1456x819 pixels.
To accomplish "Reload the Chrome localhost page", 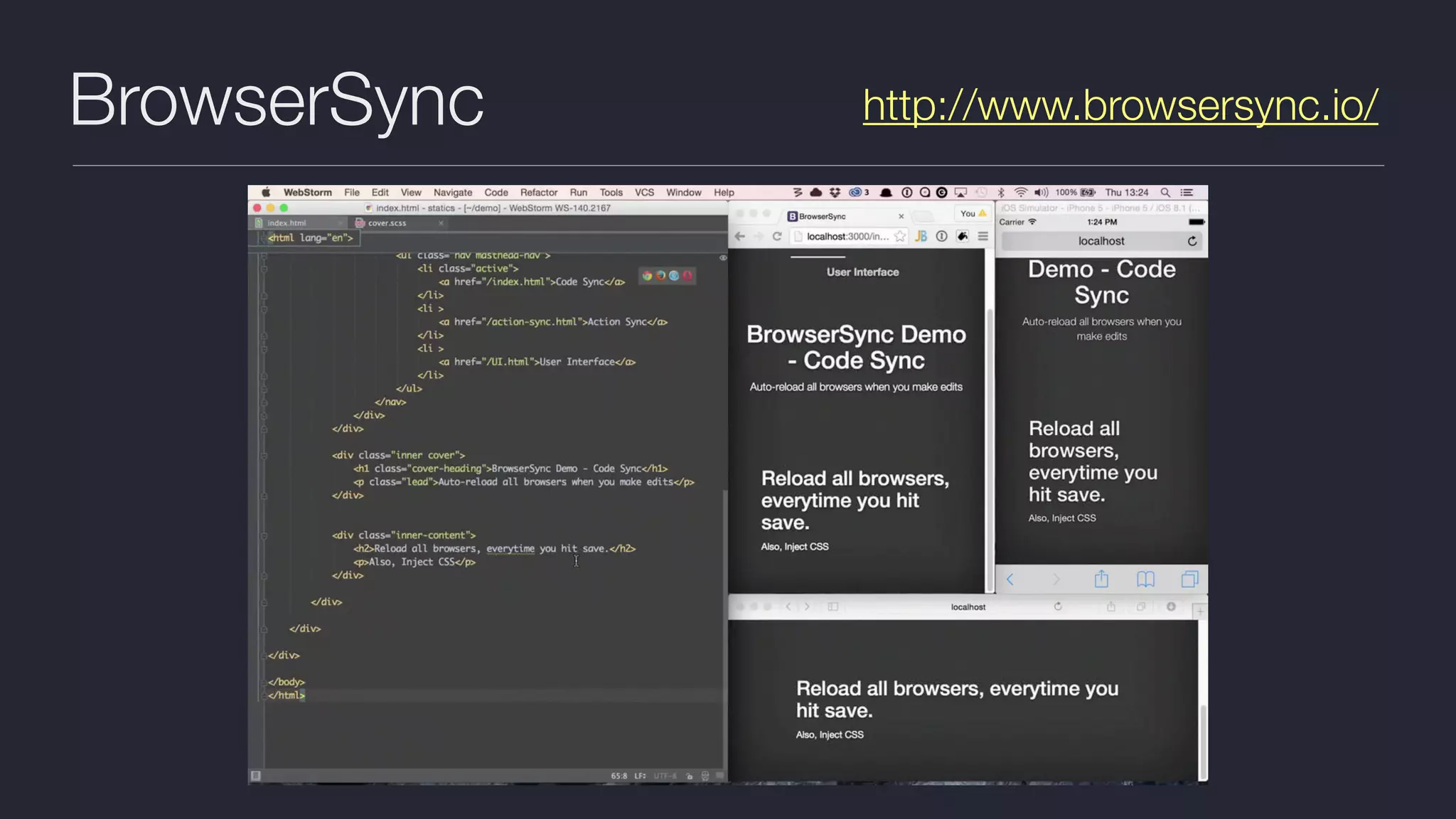I will point(776,237).
